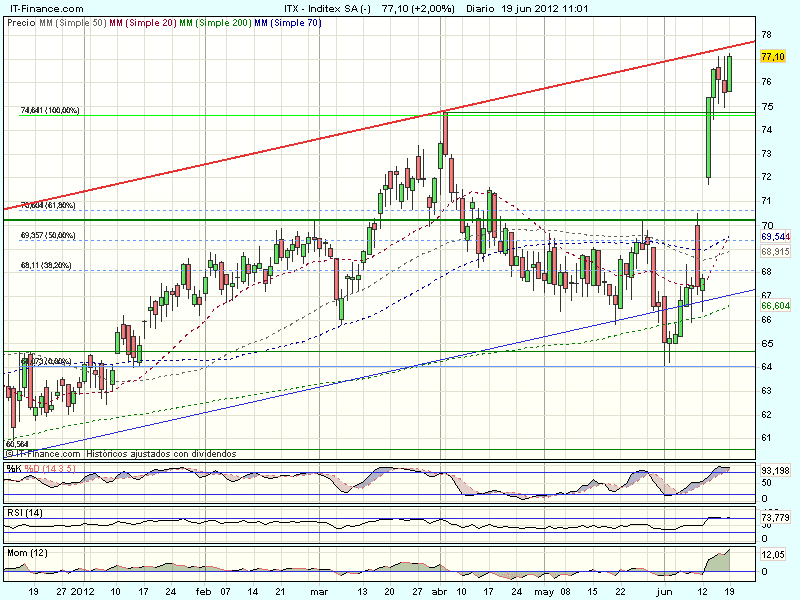Click the 'jun' date axis label

coord(664,592)
